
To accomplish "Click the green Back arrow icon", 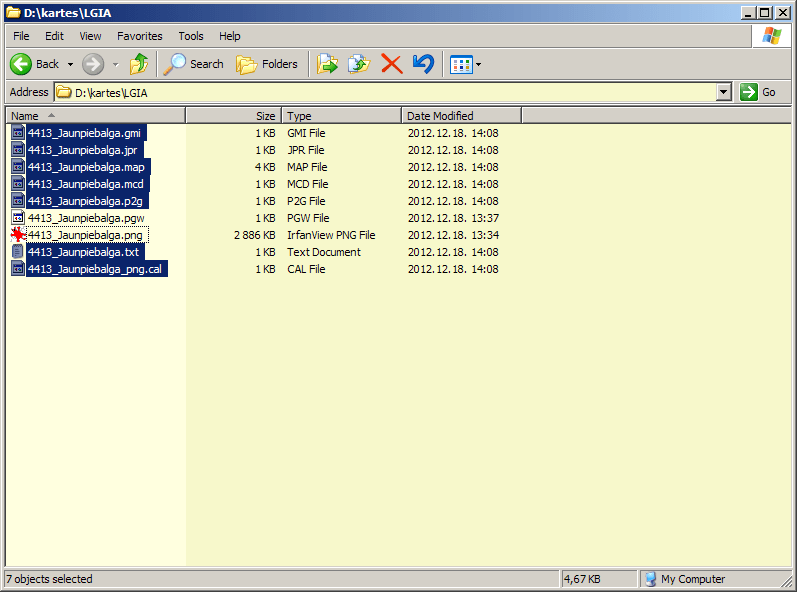I will [x=21, y=65].
